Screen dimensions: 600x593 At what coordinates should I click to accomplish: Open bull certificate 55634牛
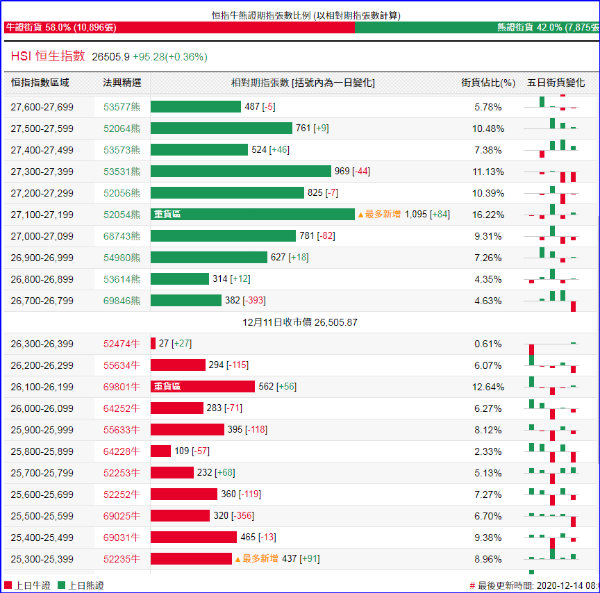click(x=122, y=365)
